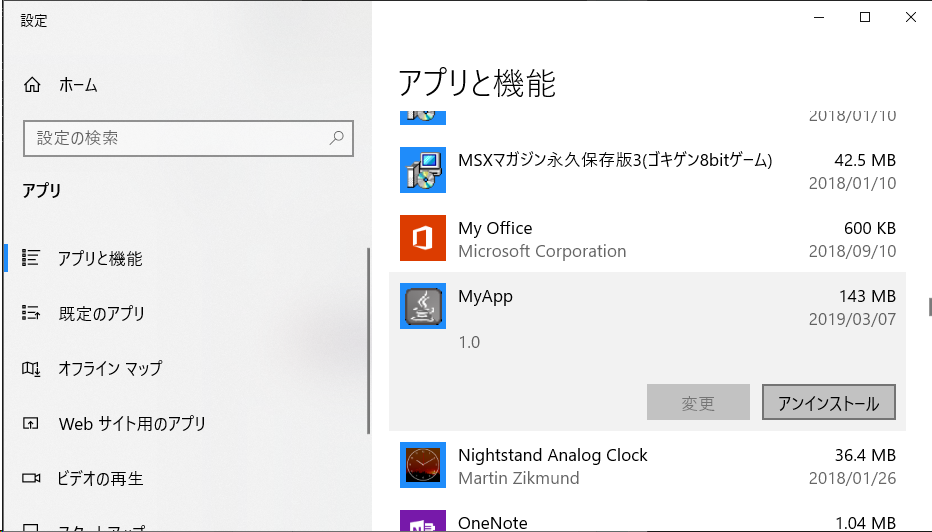Click the MSXマガジン installer icon
The height and width of the screenshot is (532, 932).
tap(423, 170)
